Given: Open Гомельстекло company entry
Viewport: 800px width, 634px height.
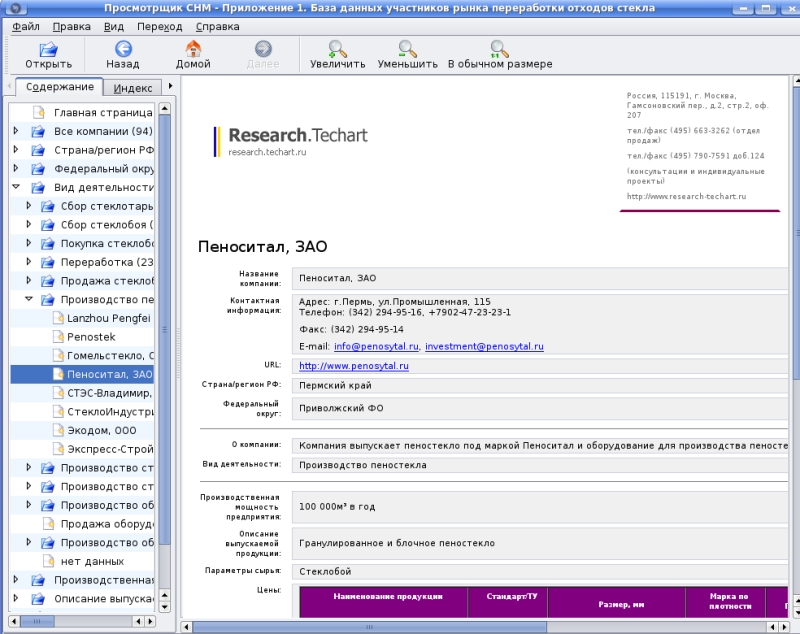Looking at the screenshot, I should coord(110,356).
